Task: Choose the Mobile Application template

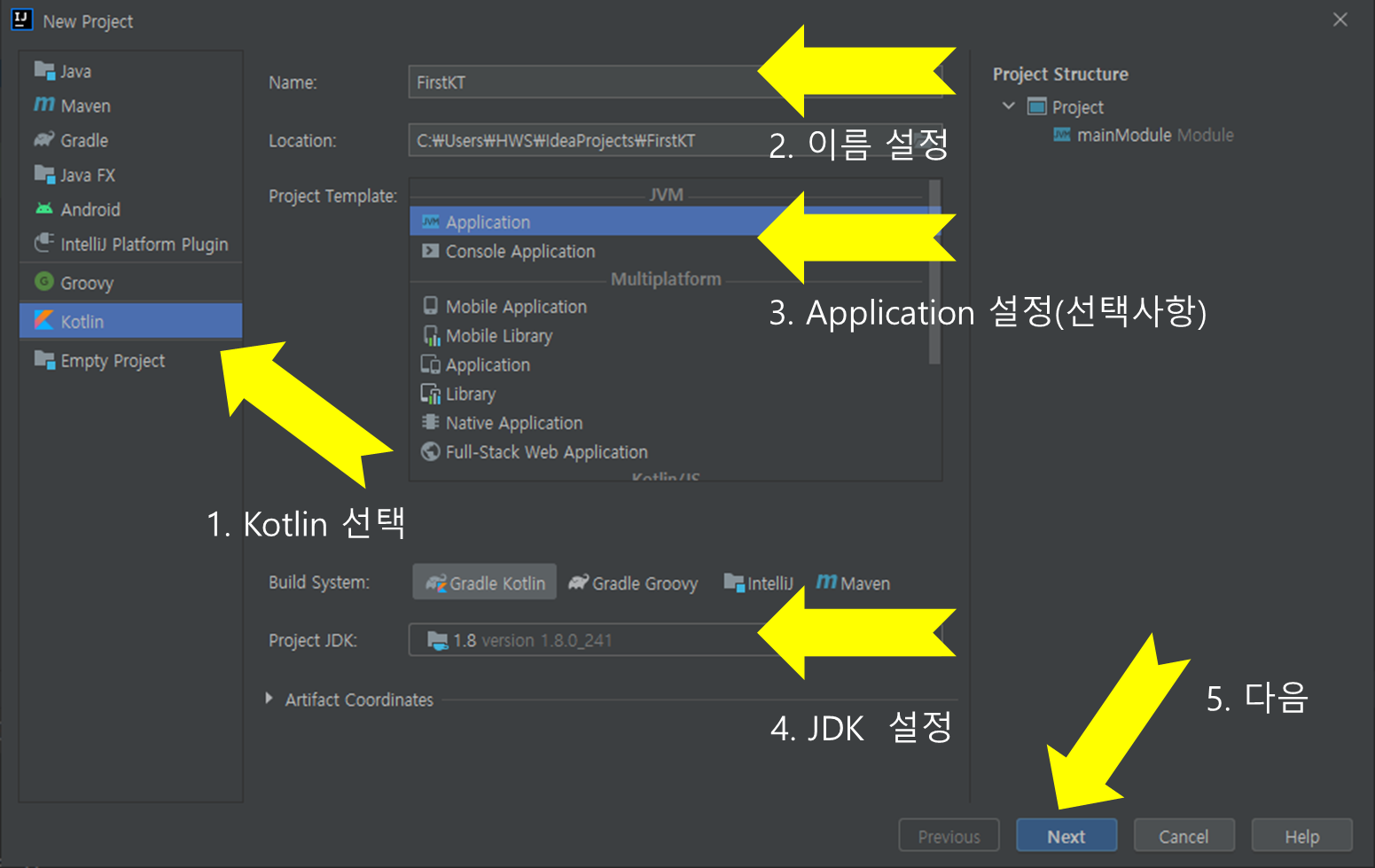Action: (669, 306)
